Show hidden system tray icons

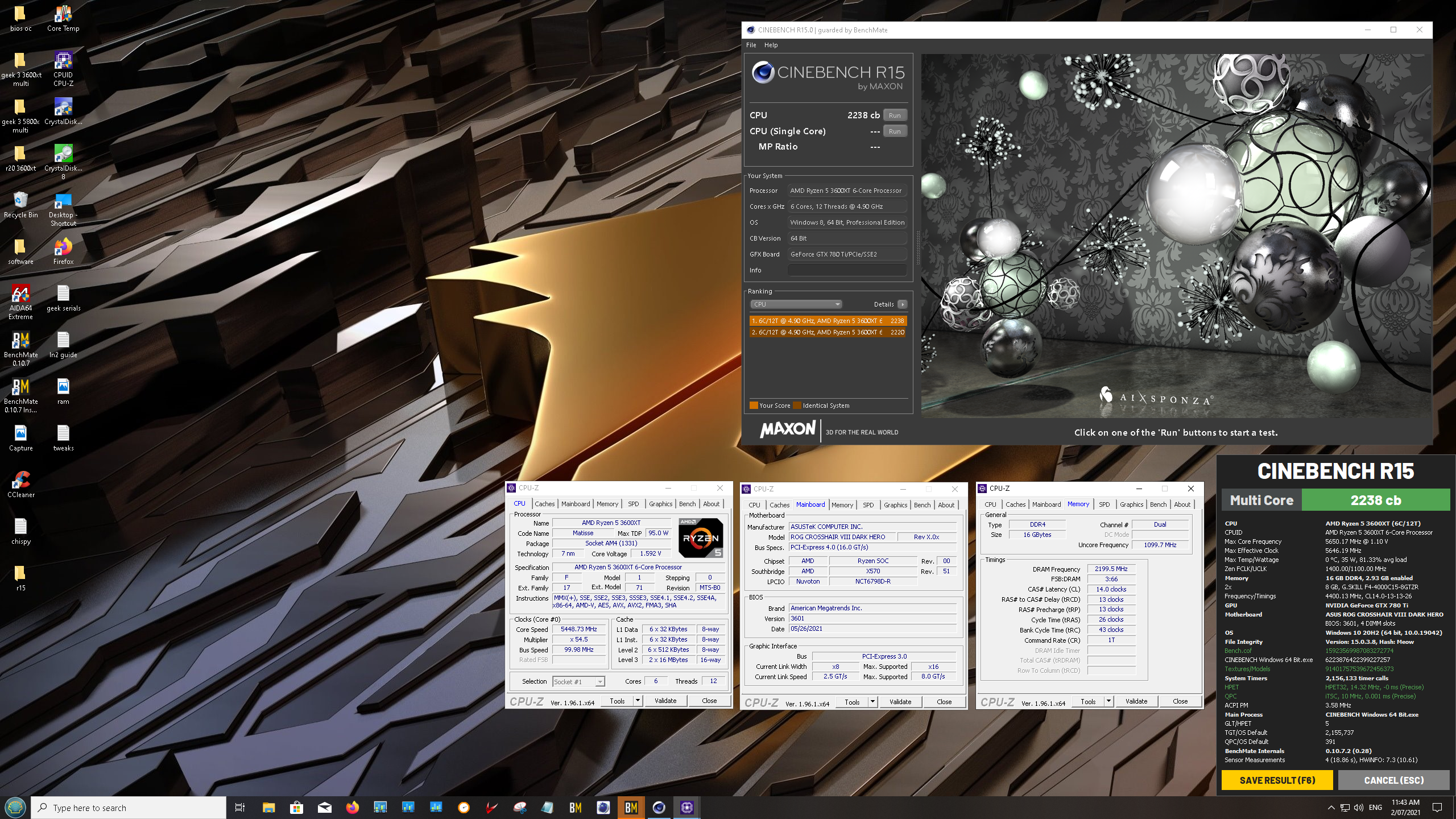pos(1331,808)
